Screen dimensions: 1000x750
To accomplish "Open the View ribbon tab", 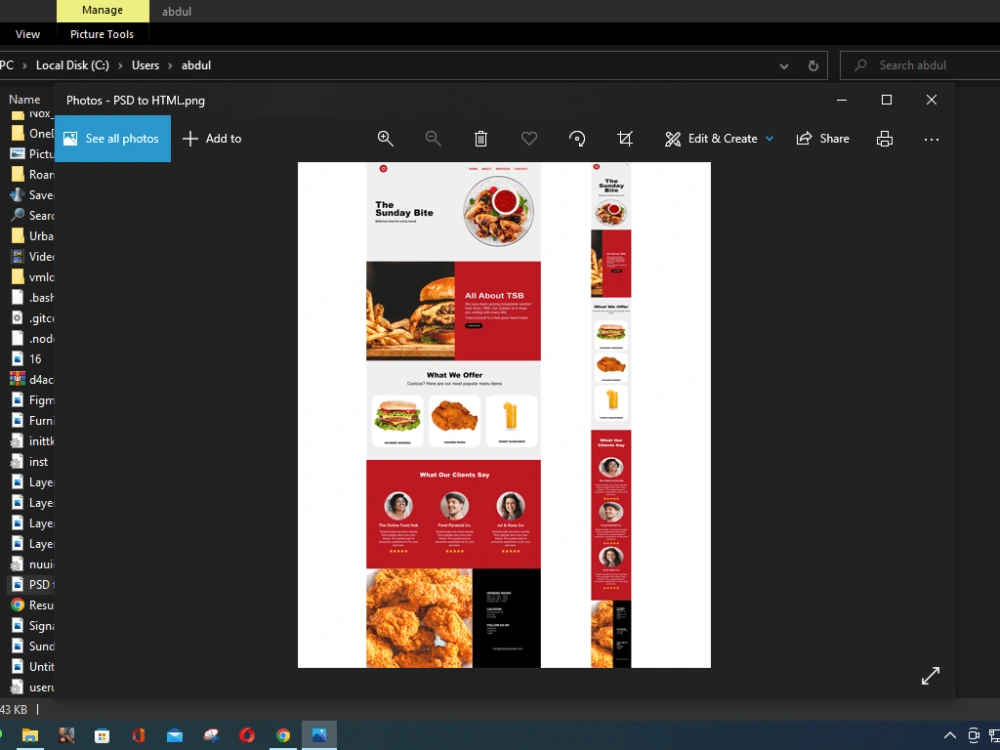I will 27,34.
